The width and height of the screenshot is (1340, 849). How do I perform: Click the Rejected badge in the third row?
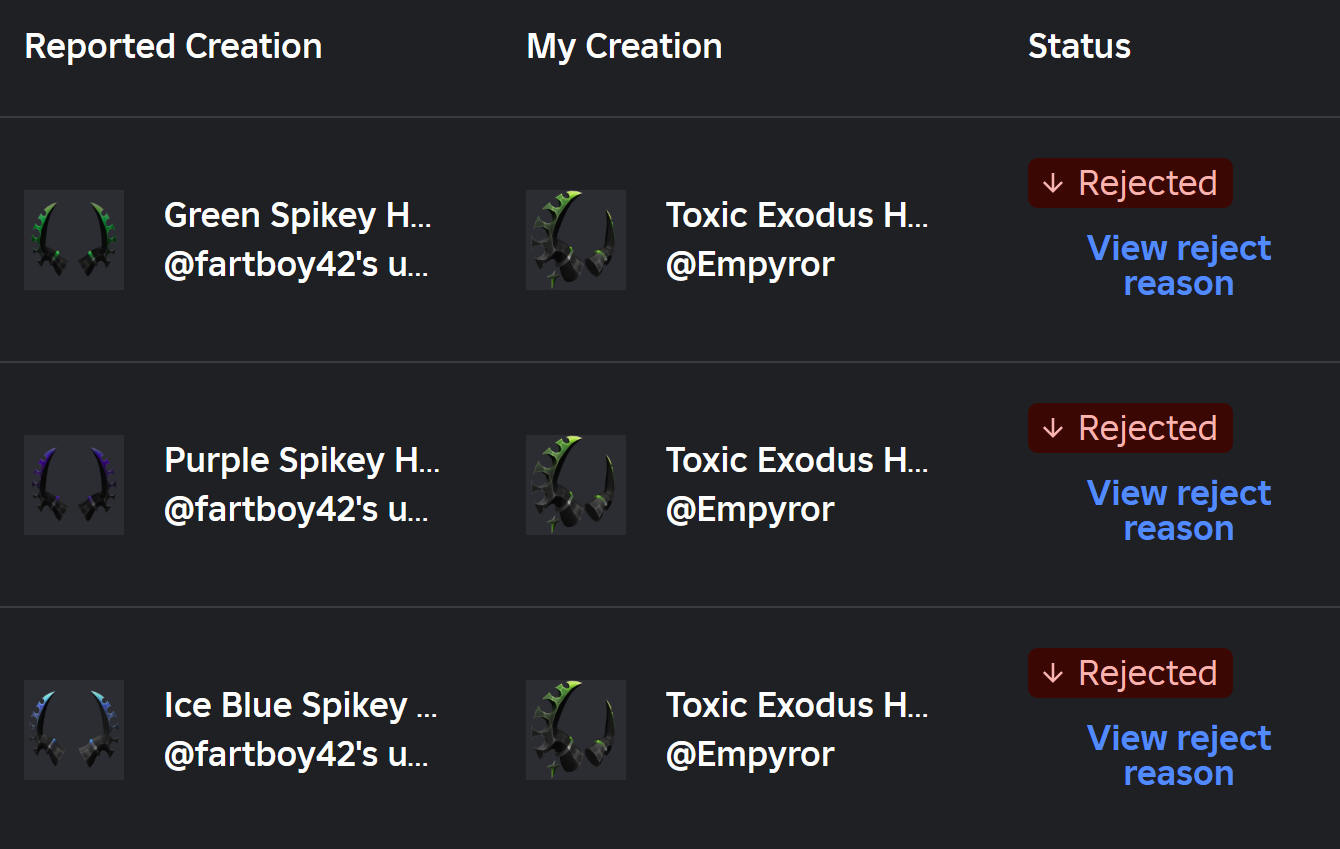click(1130, 673)
